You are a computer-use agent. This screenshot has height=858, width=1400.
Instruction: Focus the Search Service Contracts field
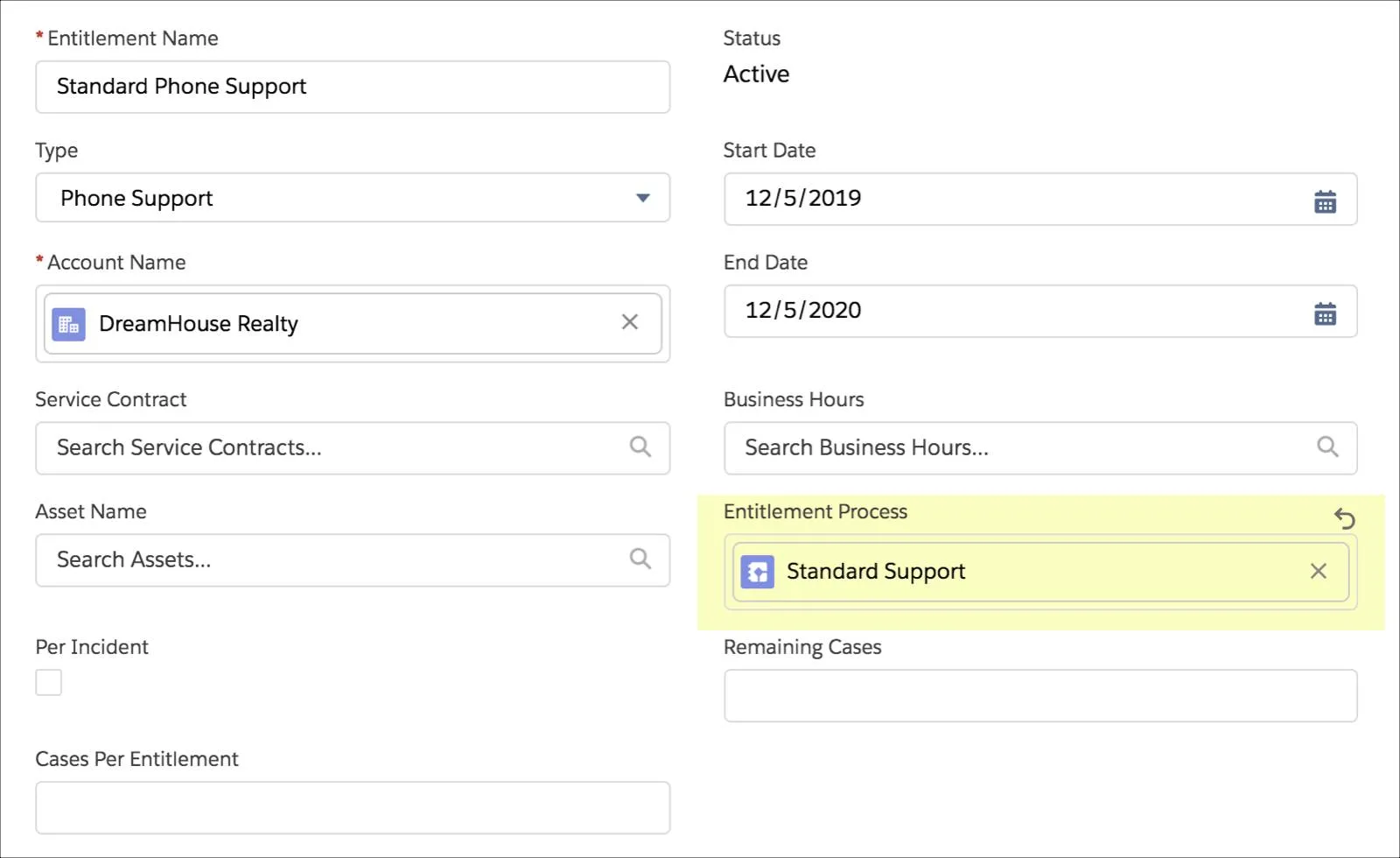tap(353, 448)
